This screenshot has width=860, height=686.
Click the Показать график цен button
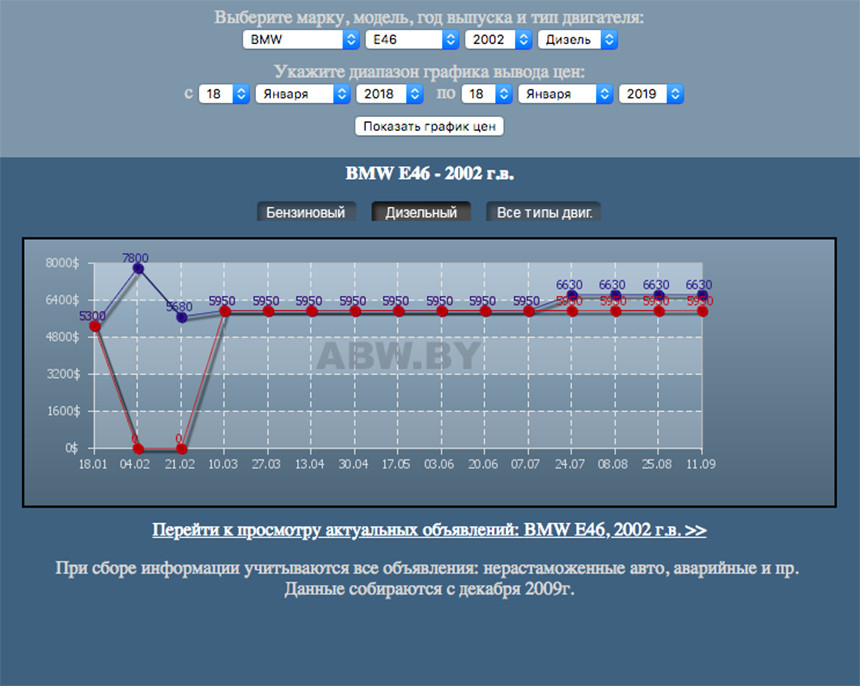tap(429, 126)
